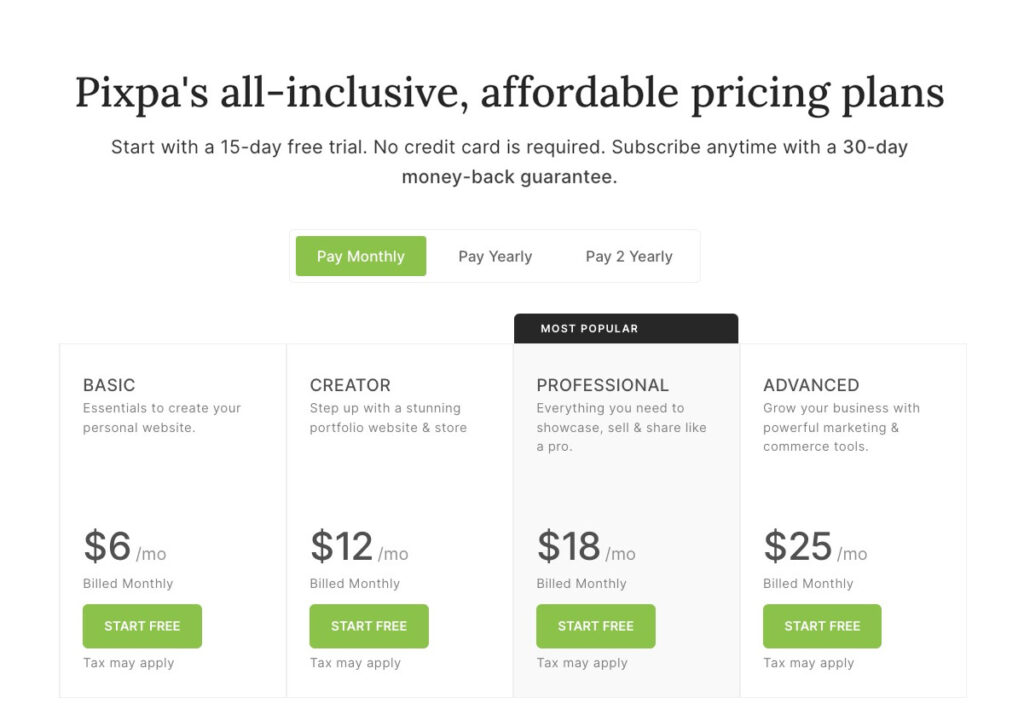Click 'Tax may apply' under the Basic plan
The image size is (1024, 703).
click(129, 662)
